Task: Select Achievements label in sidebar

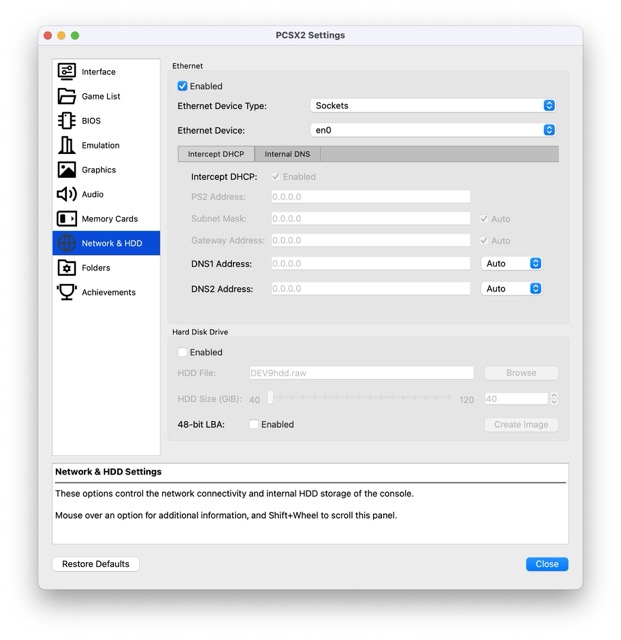Action: [109, 292]
